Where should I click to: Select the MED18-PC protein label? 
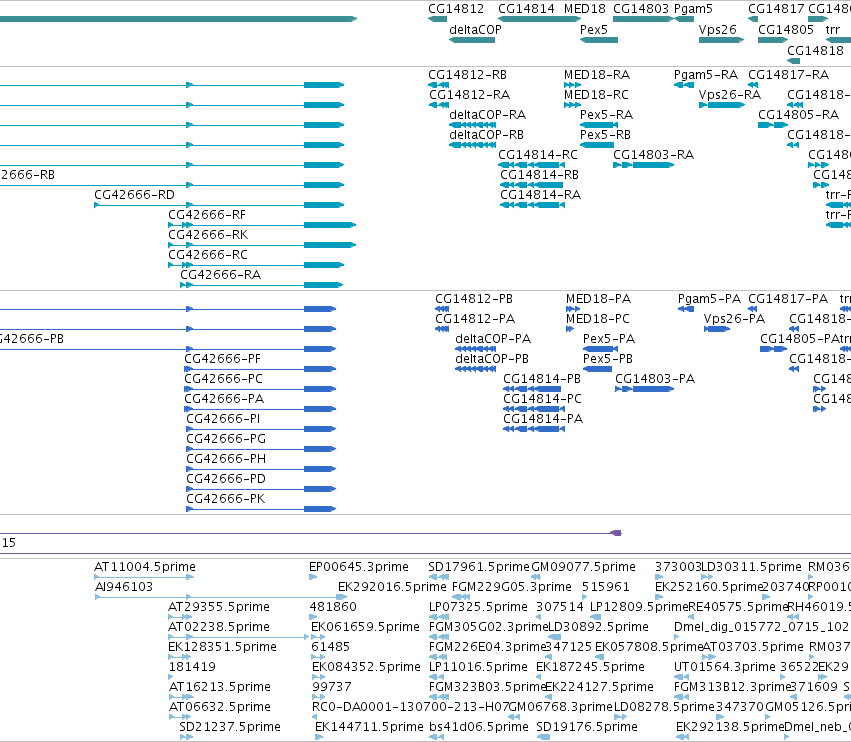pos(598,319)
